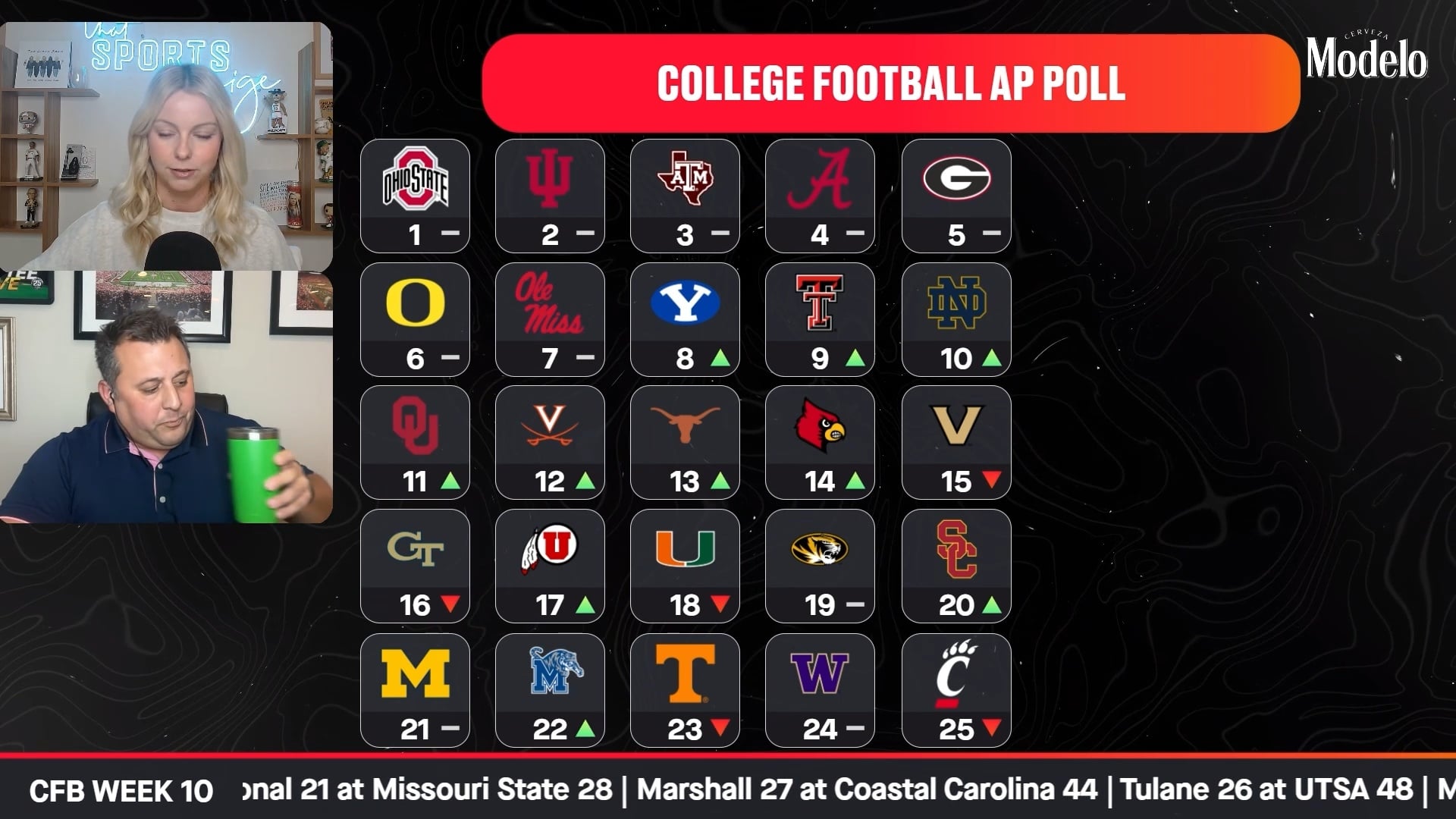Select the Louisville Cardinals bird logo
This screenshot has height=819, width=1456.
coord(820,427)
